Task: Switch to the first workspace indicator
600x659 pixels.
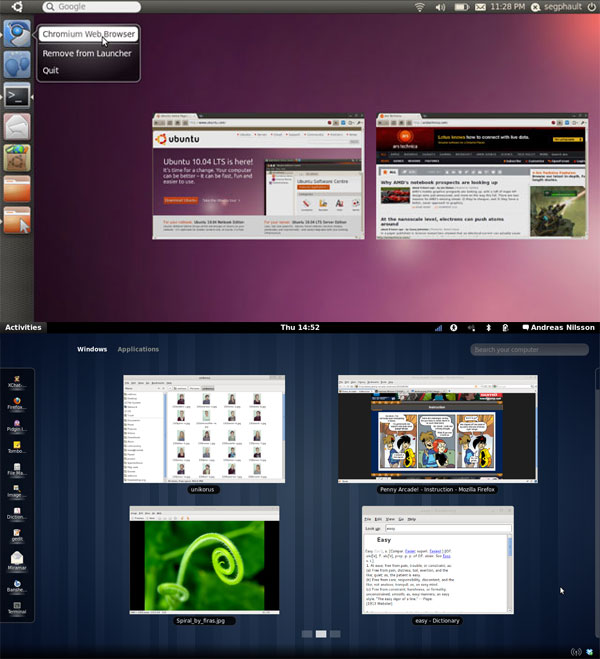Action: (x=307, y=634)
